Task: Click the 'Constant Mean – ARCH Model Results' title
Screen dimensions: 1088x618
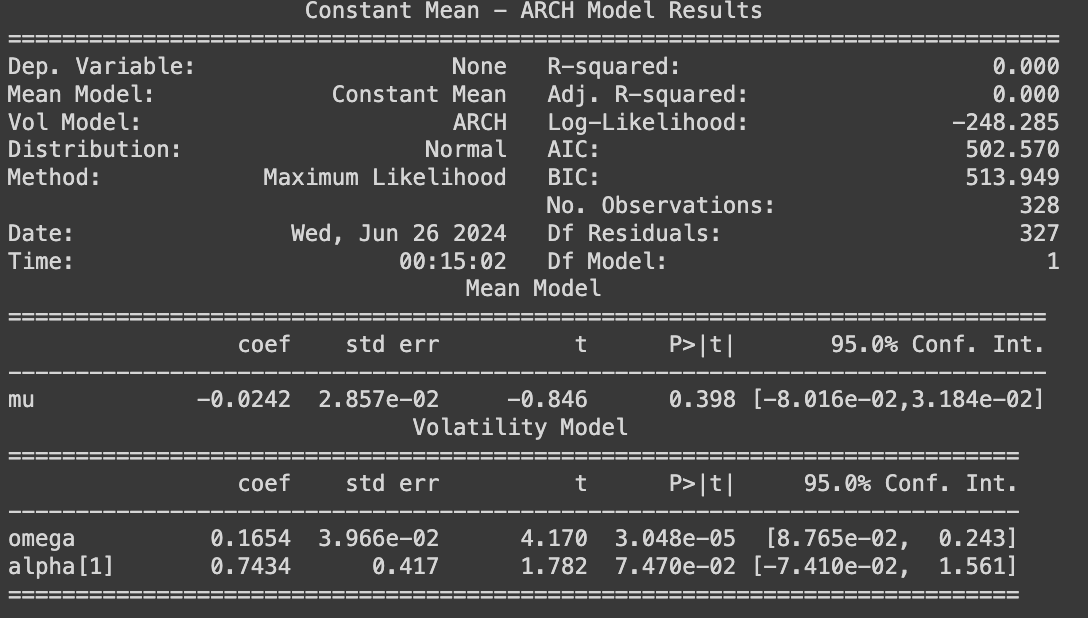Action: 533,10
